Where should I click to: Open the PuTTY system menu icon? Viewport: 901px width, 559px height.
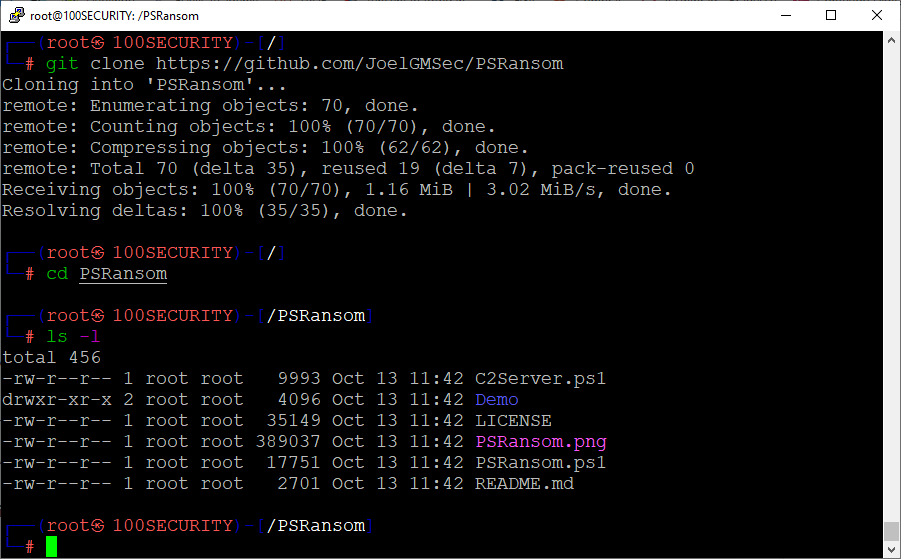coord(15,15)
